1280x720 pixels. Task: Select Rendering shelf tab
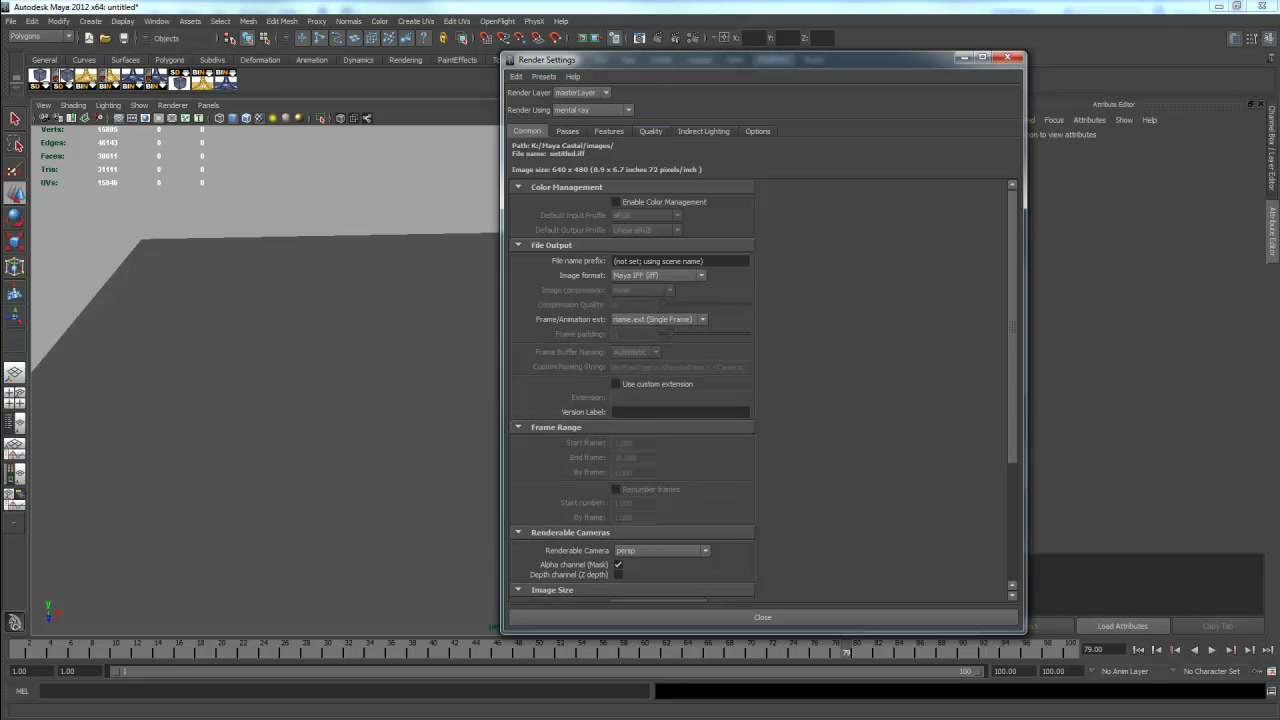coord(405,60)
